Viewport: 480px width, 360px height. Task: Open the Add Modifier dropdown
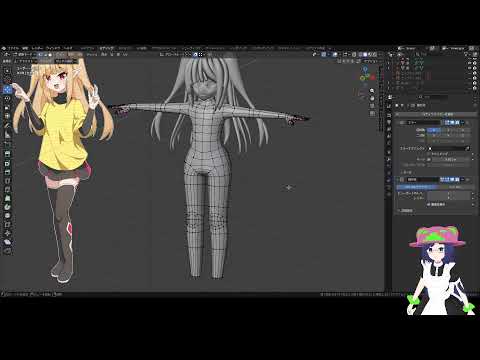pos(437,114)
